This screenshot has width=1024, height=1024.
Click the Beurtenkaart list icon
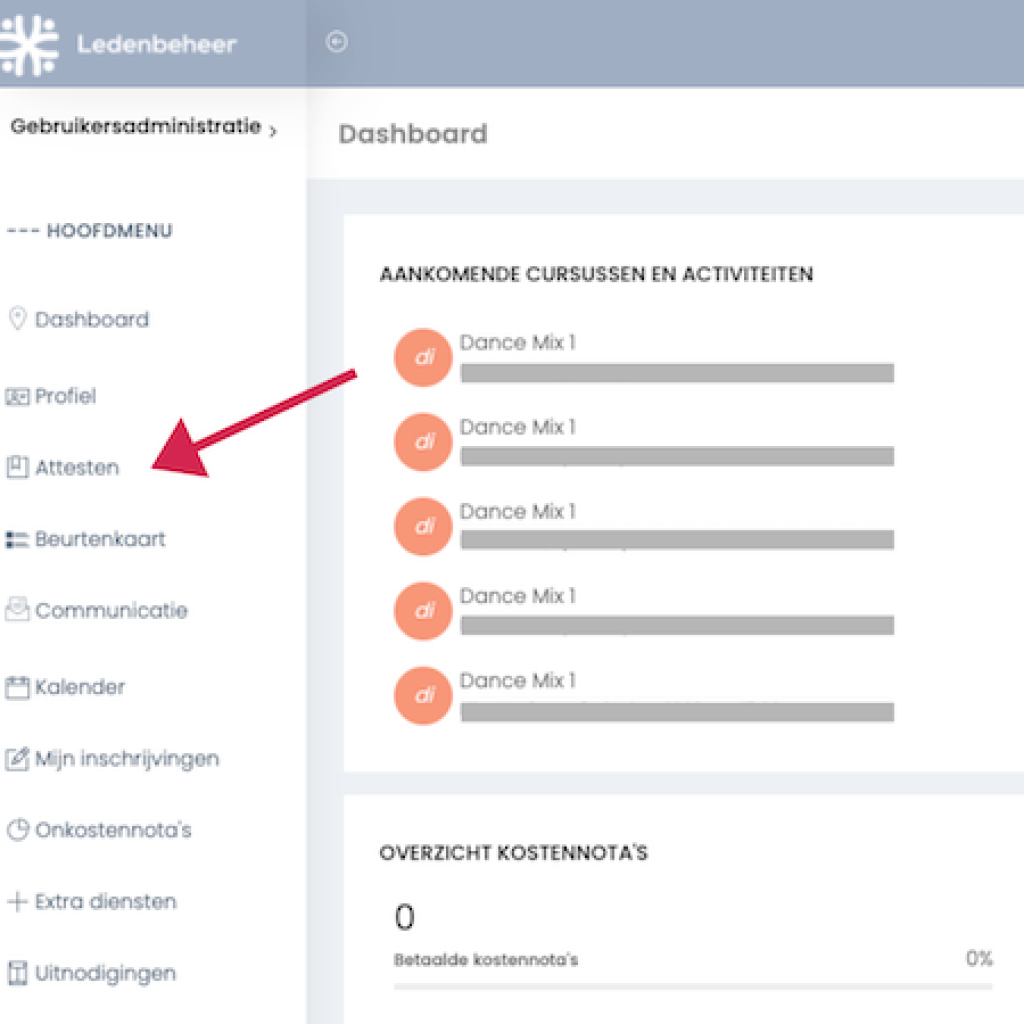coord(17,539)
